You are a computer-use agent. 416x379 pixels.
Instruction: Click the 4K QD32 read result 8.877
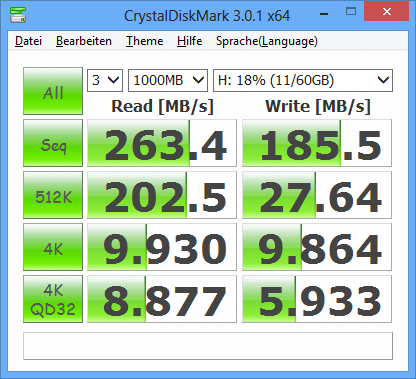coord(162,299)
